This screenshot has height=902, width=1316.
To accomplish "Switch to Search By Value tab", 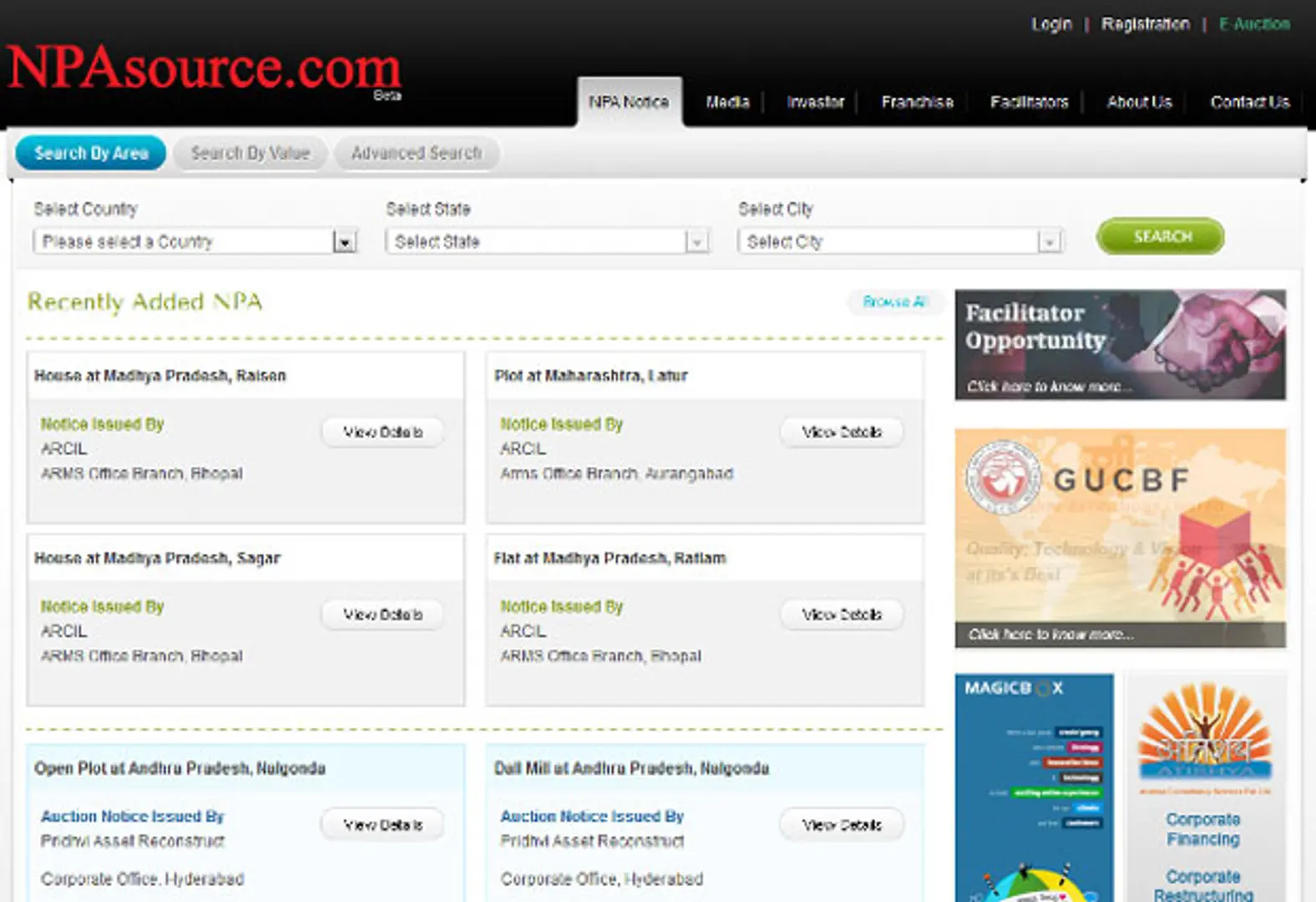I will (250, 153).
